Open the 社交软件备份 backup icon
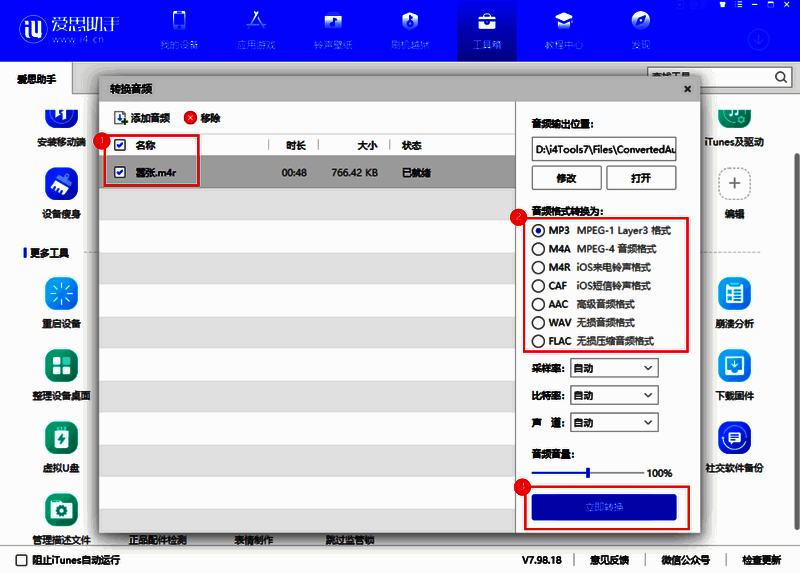This screenshot has width=800, height=573. [735, 438]
